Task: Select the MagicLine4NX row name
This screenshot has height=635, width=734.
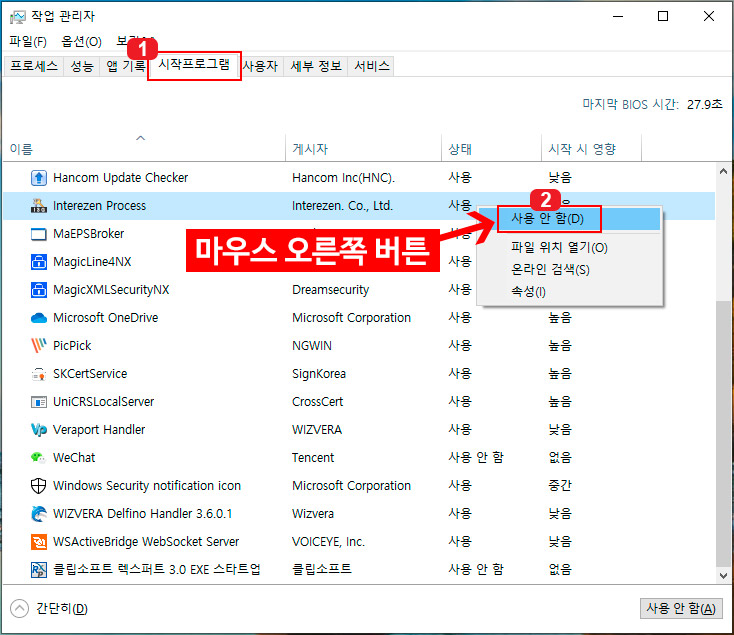Action: coord(92,262)
